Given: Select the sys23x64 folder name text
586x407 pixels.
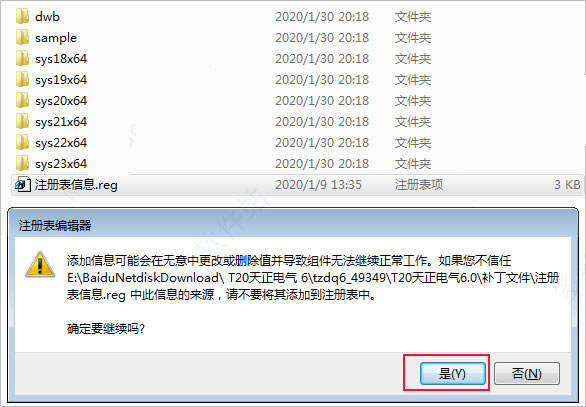Looking at the screenshot, I should [x=61, y=164].
